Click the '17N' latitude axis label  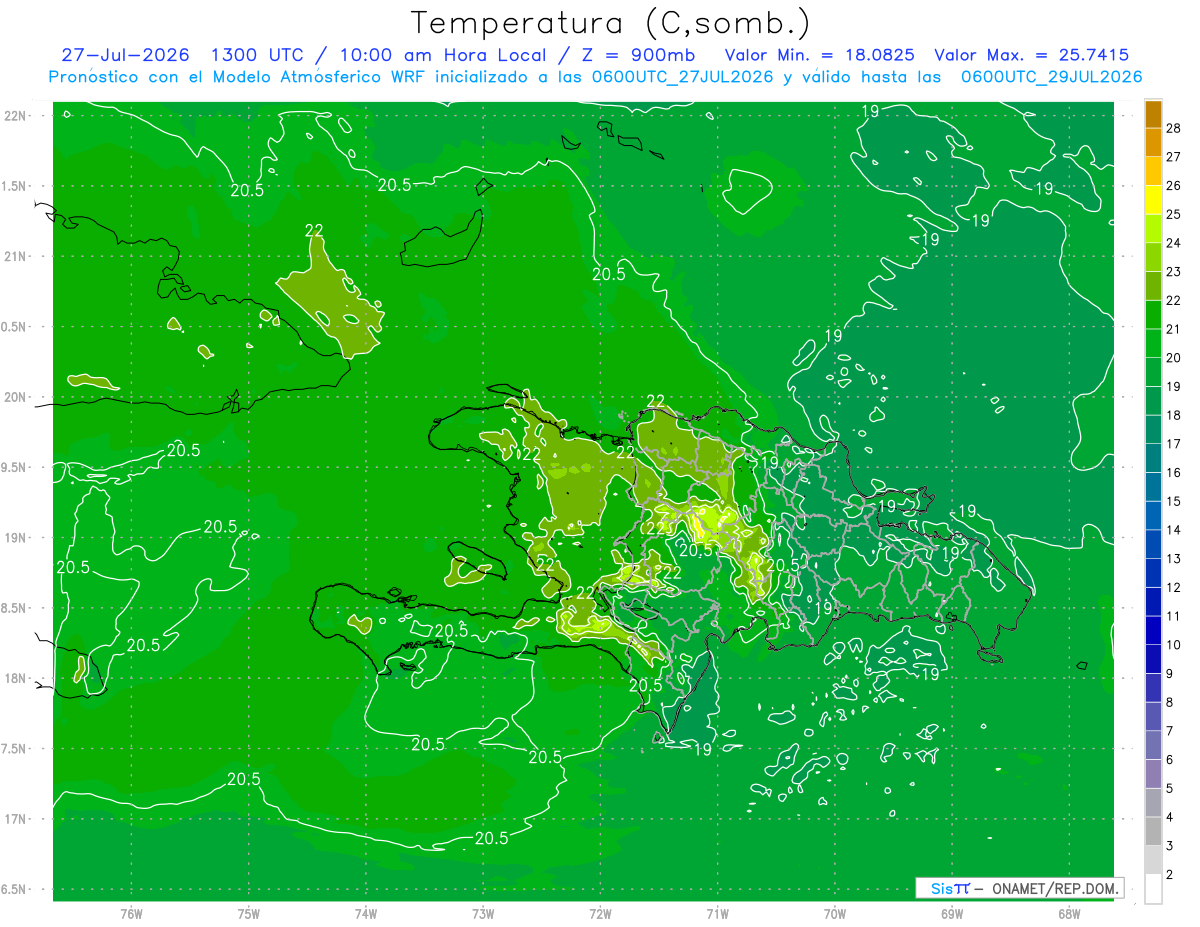tap(15, 819)
